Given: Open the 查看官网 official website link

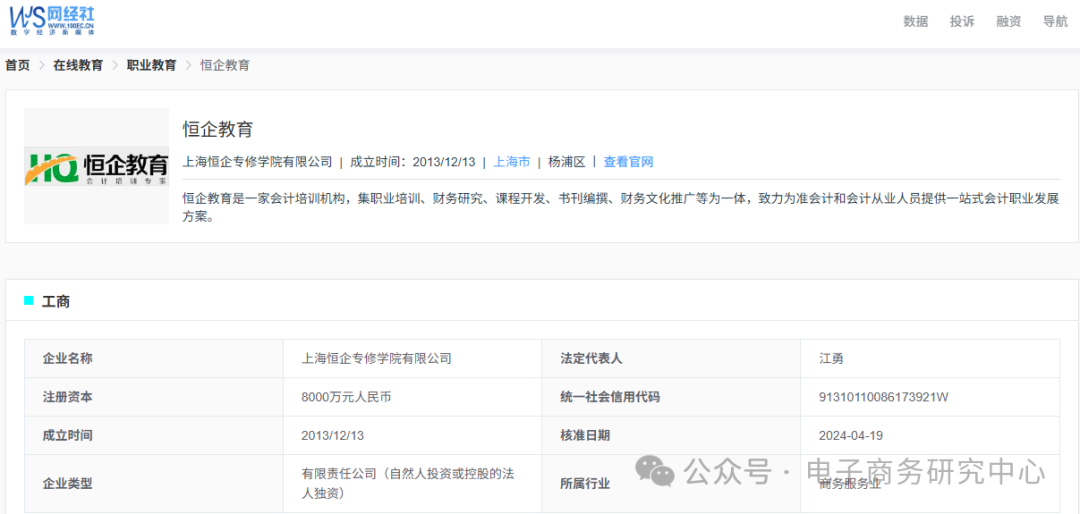Looking at the screenshot, I should [628, 162].
